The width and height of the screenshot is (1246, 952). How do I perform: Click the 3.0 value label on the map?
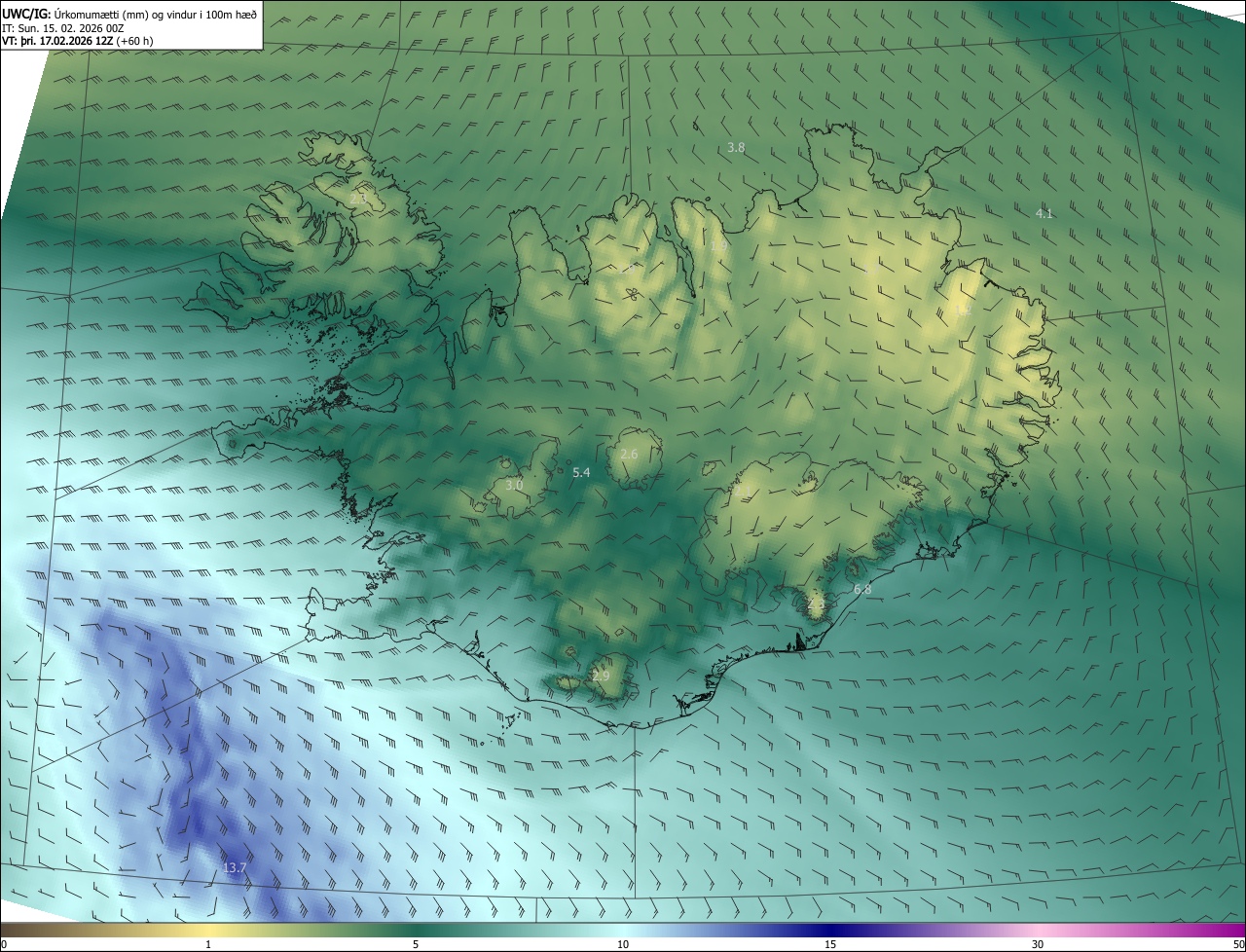coord(514,485)
